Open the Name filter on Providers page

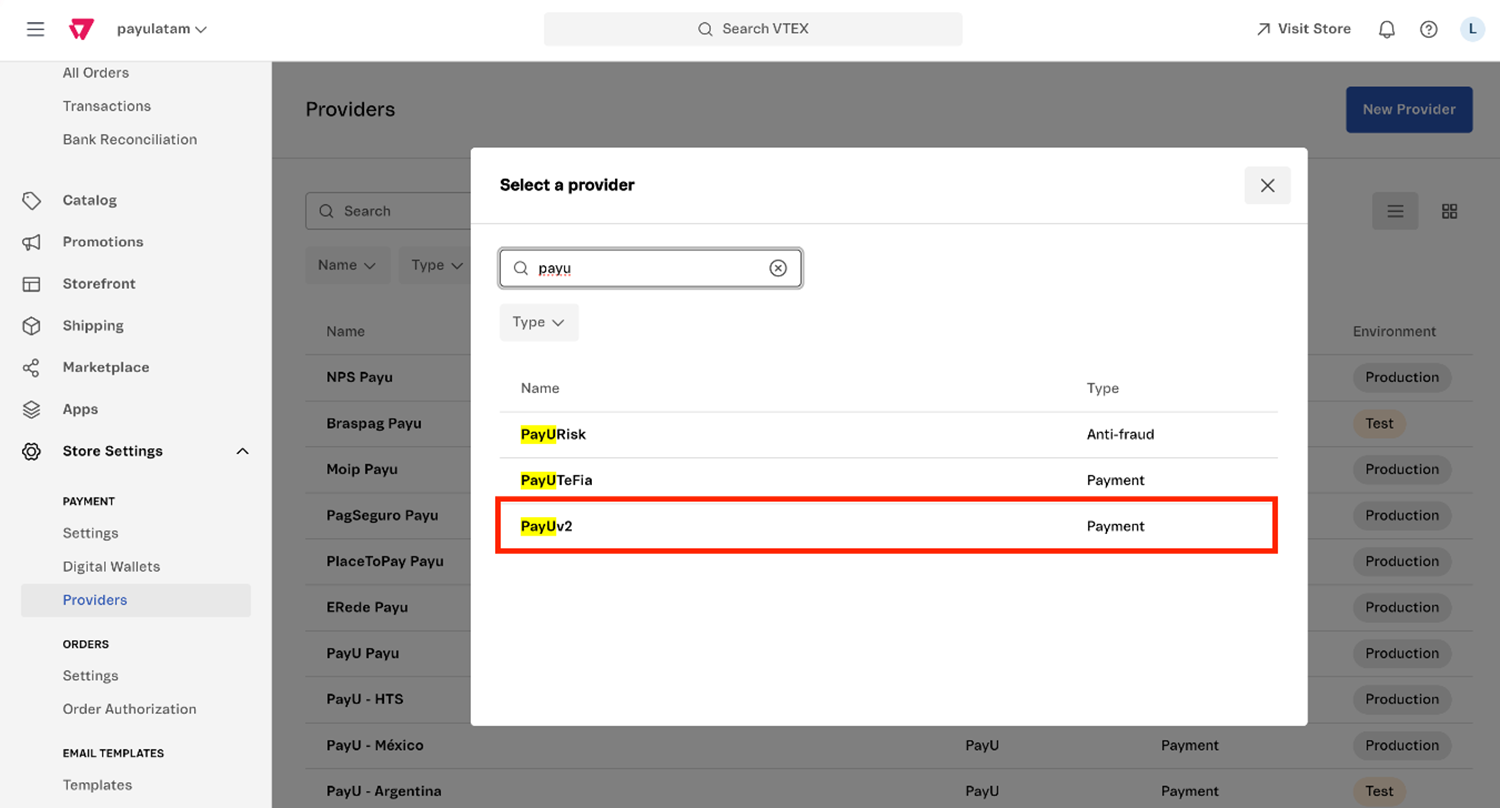point(347,265)
